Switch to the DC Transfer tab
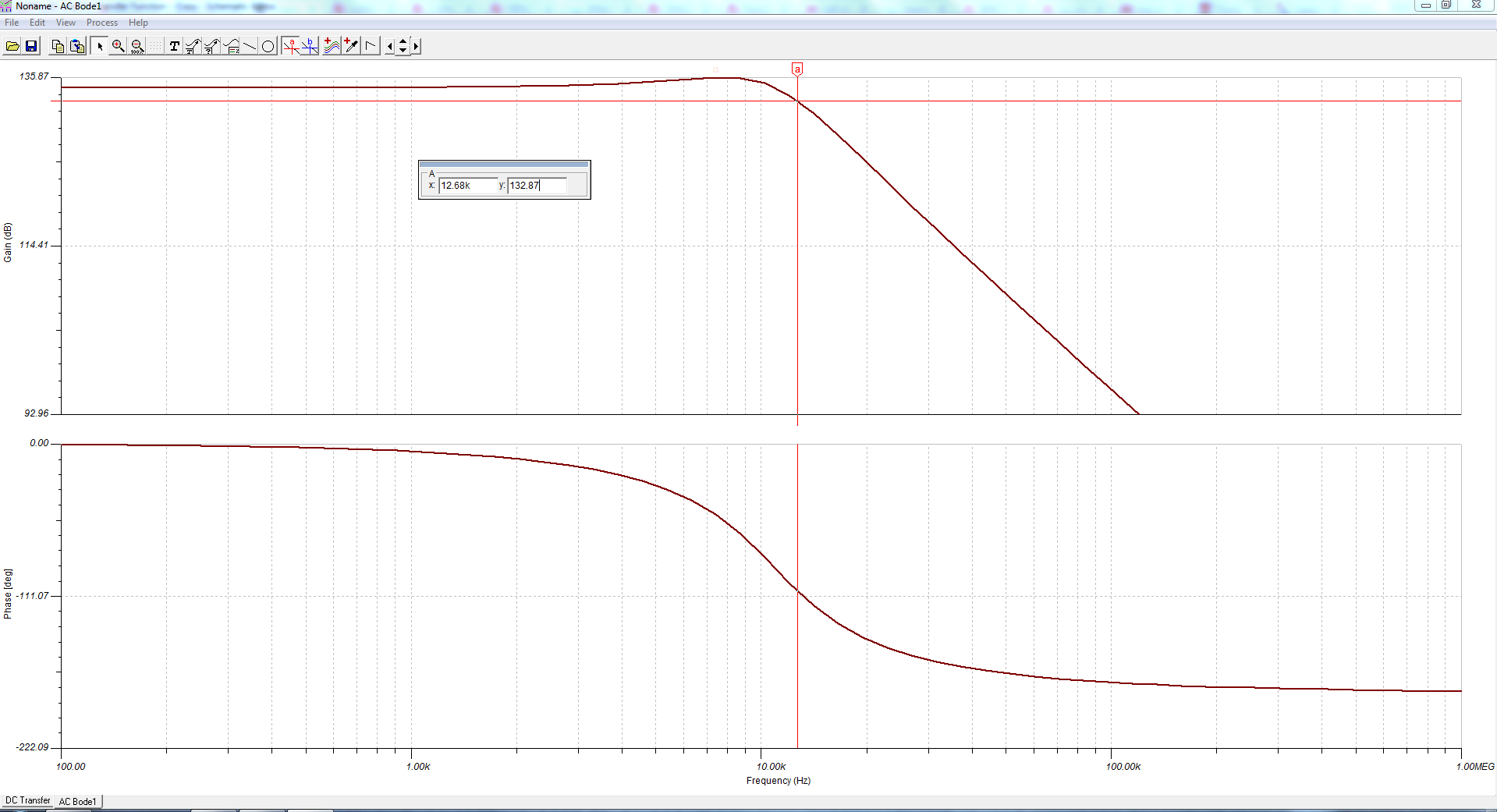This screenshot has width=1497, height=812. pyautogui.click(x=27, y=800)
